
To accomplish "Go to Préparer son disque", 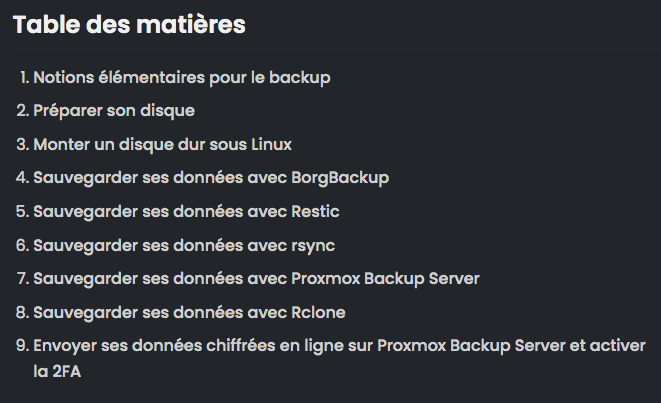I will tap(114, 111).
